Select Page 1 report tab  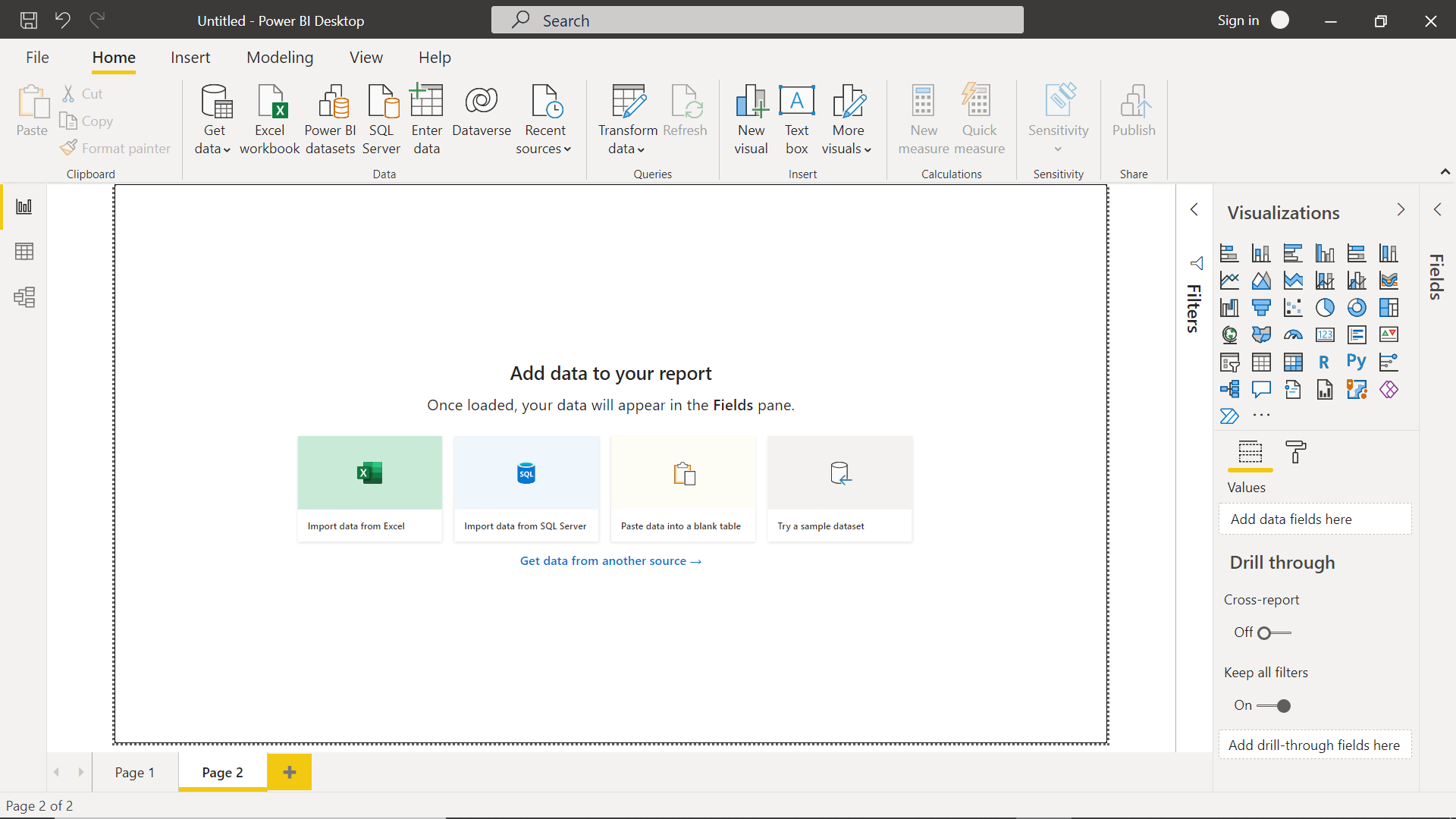tap(135, 771)
